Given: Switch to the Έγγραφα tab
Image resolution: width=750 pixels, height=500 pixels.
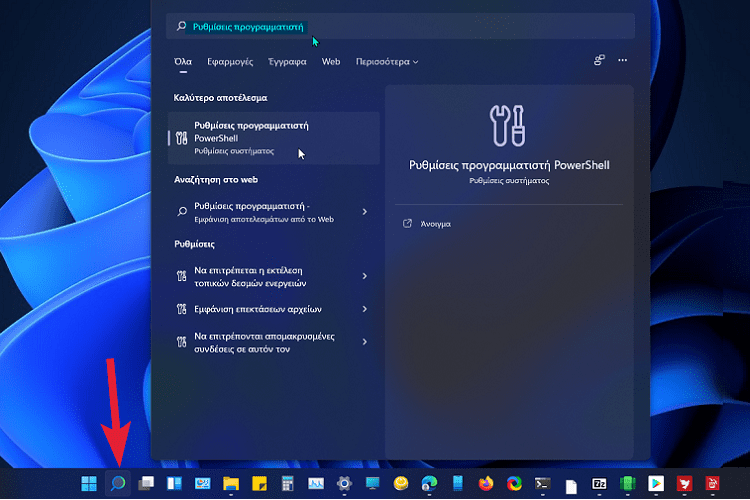Looking at the screenshot, I should pyautogui.click(x=287, y=62).
